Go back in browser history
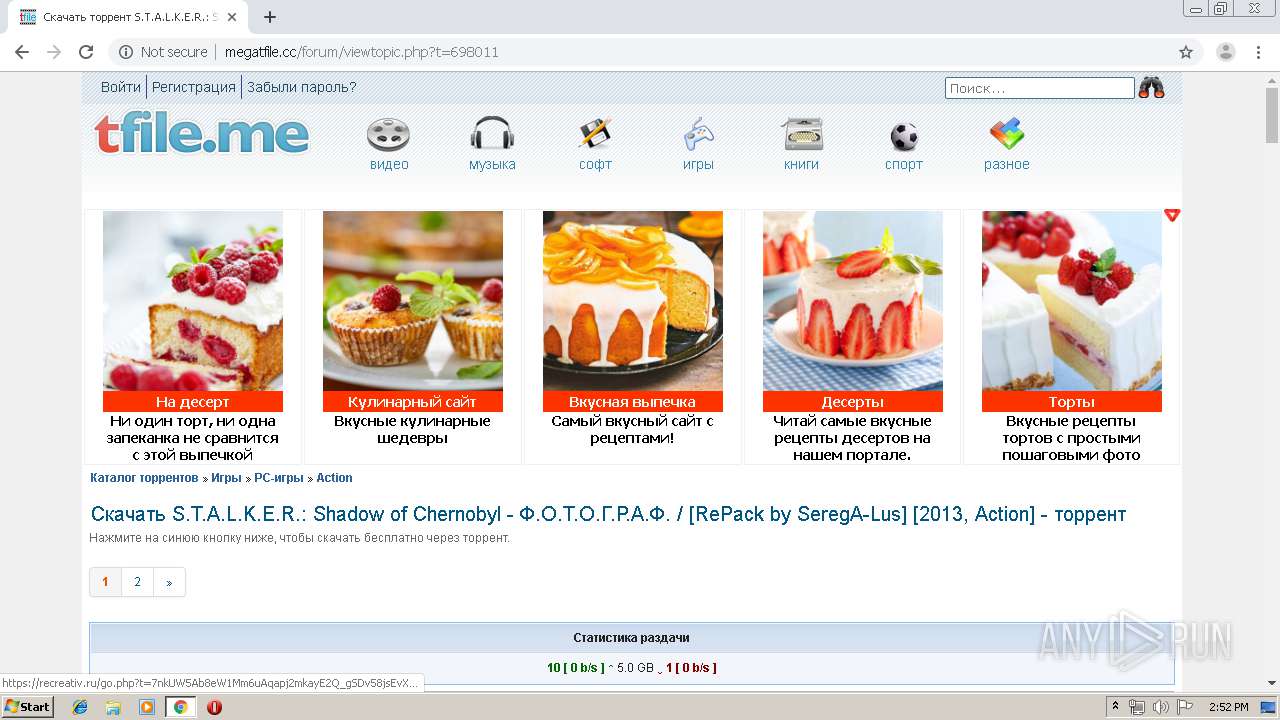1280x720 pixels. (x=22, y=52)
